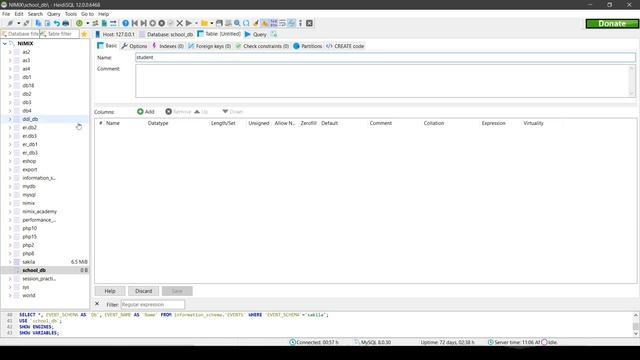Click the save floppy disk icon
640x360 pixels.
tap(220, 23)
